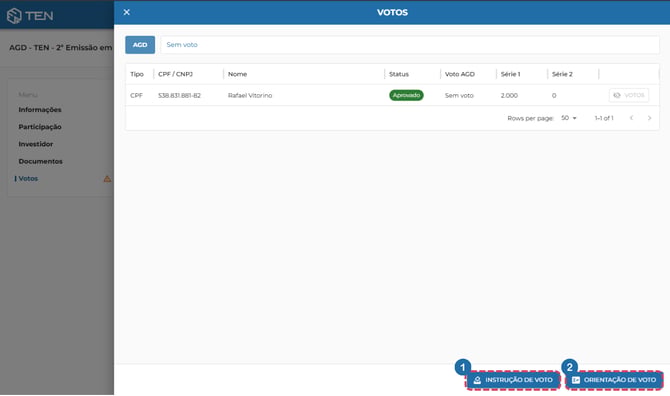Click the 'Sem voto' cell in Voto AGD column
Image resolution: width=670 pixels, height=396 pixels.
pos(459,96)
